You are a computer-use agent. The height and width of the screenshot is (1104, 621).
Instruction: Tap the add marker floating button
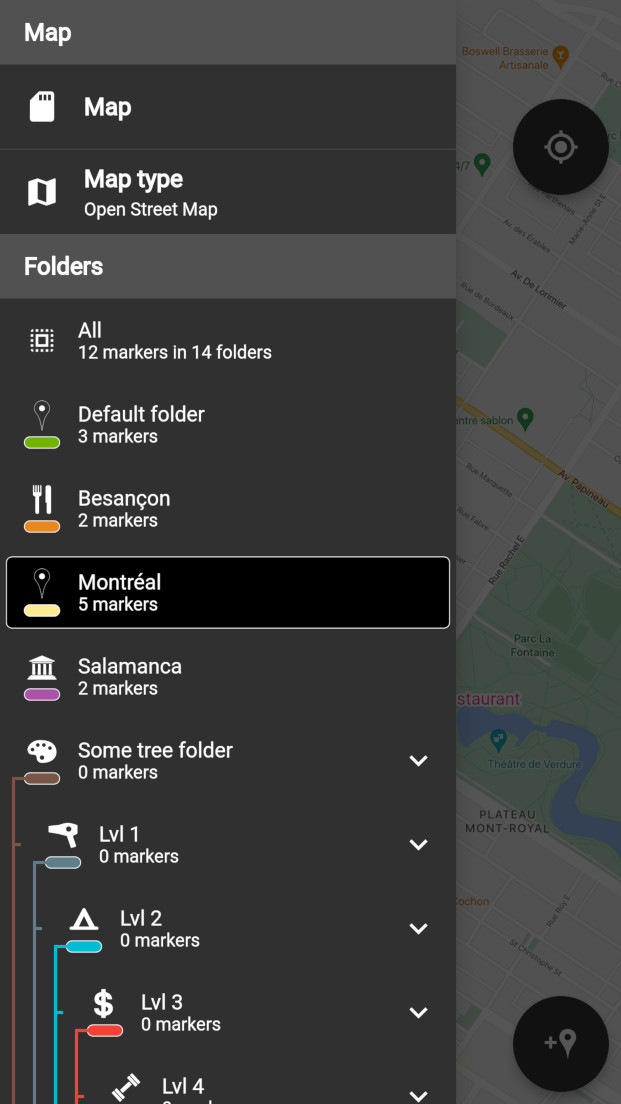(x=560, y=1043)
